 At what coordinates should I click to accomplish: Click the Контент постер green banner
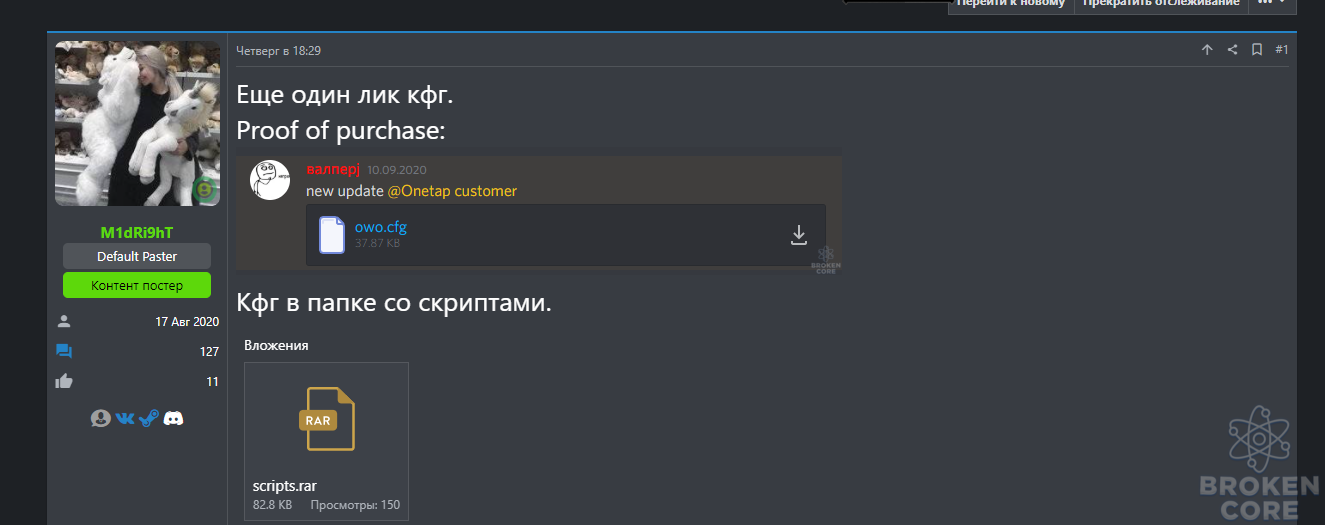coord(137,285)
